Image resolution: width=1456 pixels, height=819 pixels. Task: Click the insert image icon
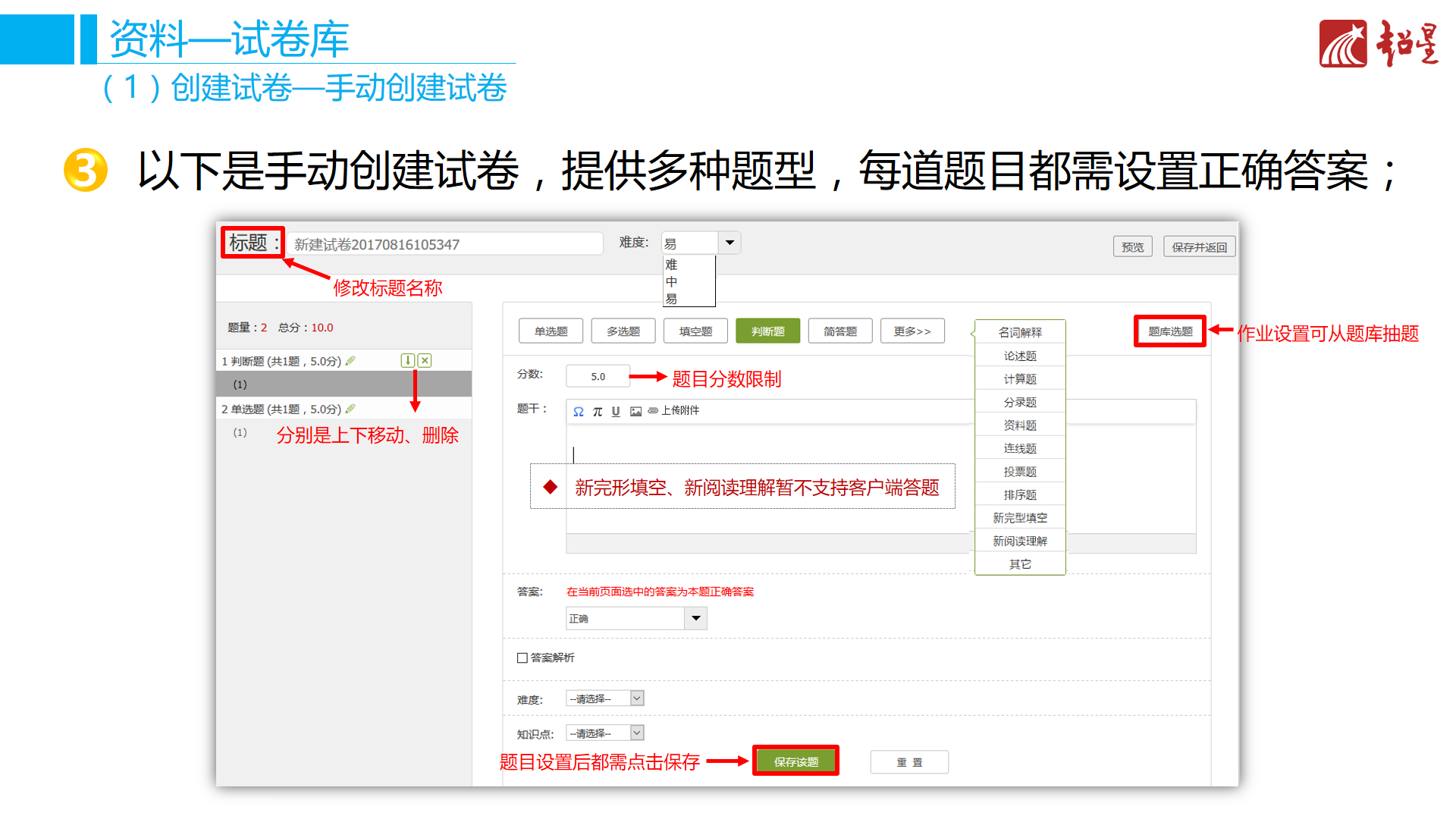coord(635,412)
